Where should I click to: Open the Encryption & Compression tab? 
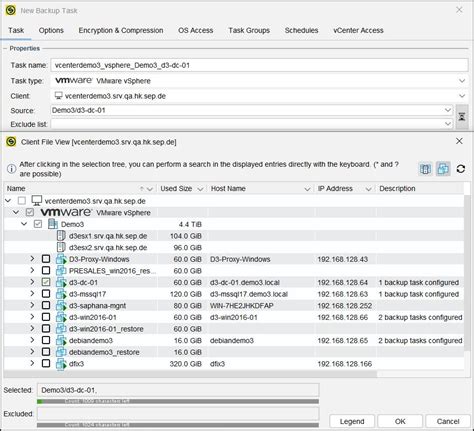tap(121, 30)
